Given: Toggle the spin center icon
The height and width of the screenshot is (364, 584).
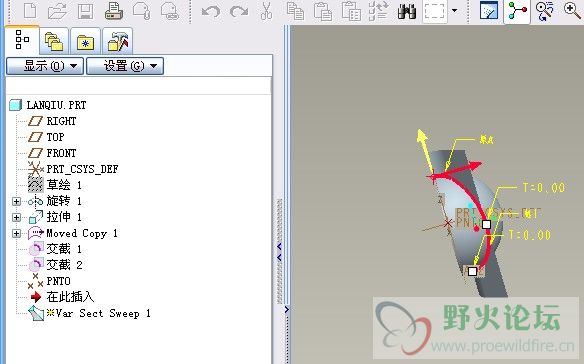Looking at the screenshot, I should 517,11.
